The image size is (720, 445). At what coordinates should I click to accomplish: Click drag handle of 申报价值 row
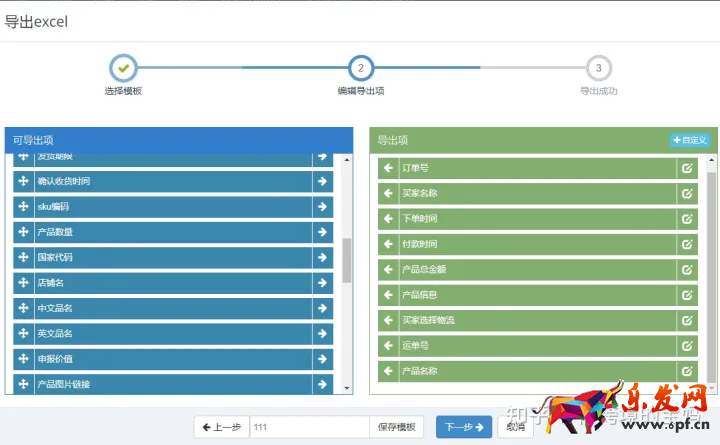(x=23, y=359)
